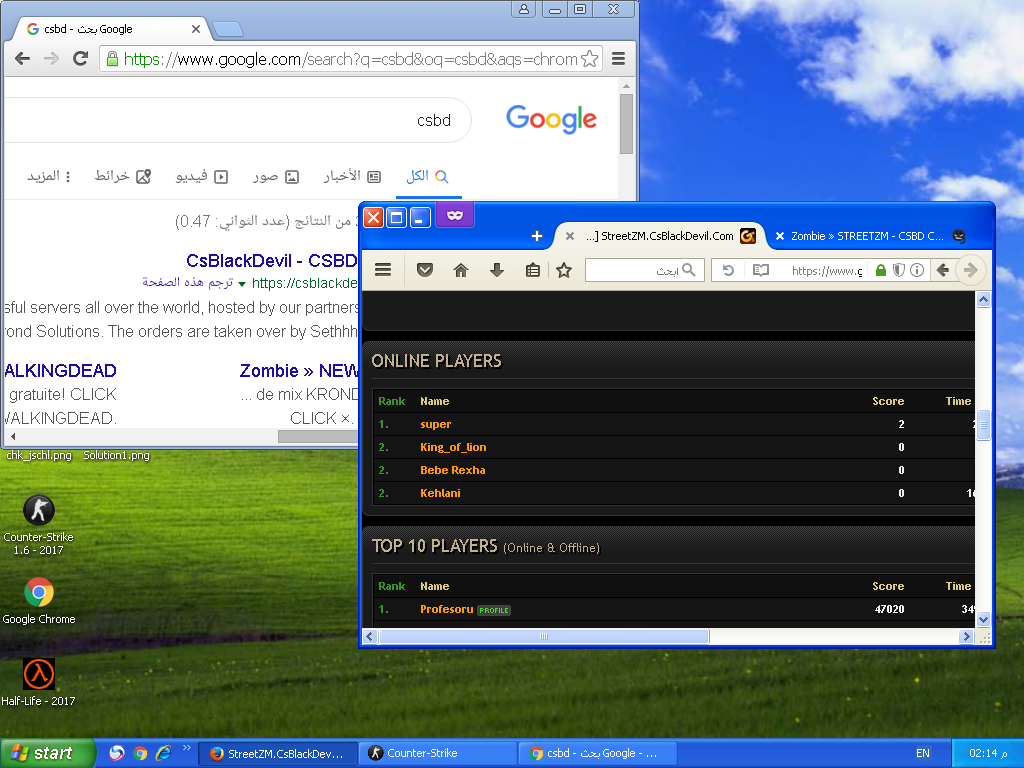Bookmark page with Firefox star icon
Screen dimensions: 1024x768
[x=564, y=270]
